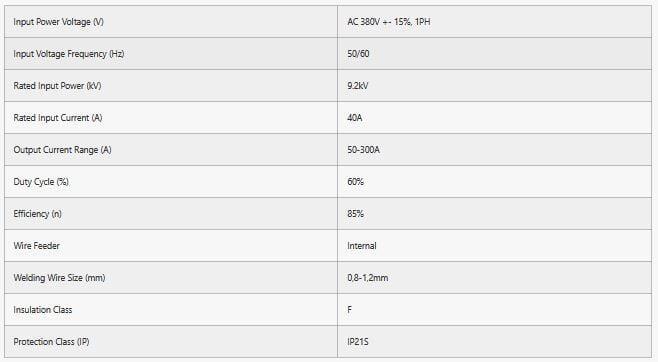Select the 85% efficiency value
Screen dimensions: 658x362
pos(355,214)
